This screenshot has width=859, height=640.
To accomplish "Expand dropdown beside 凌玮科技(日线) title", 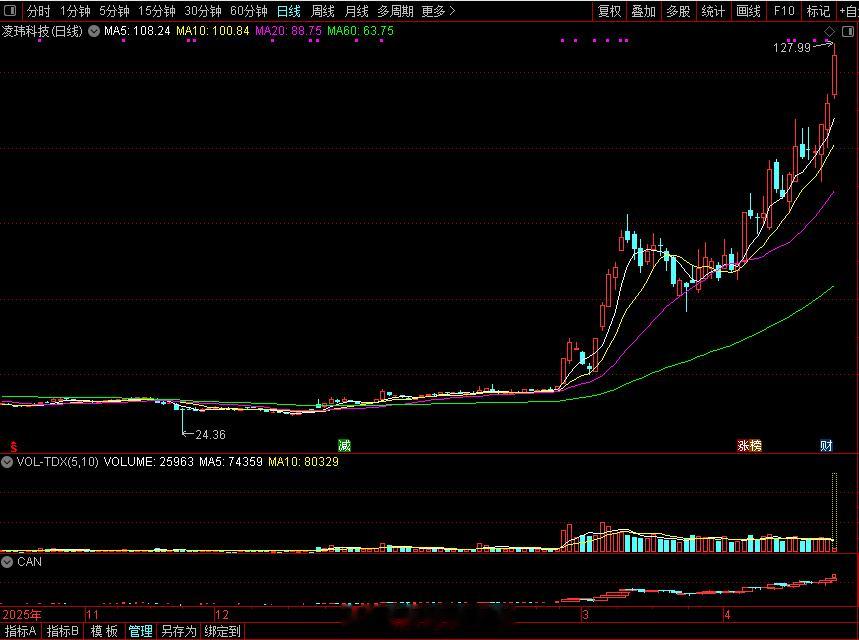I will [94, 31].
